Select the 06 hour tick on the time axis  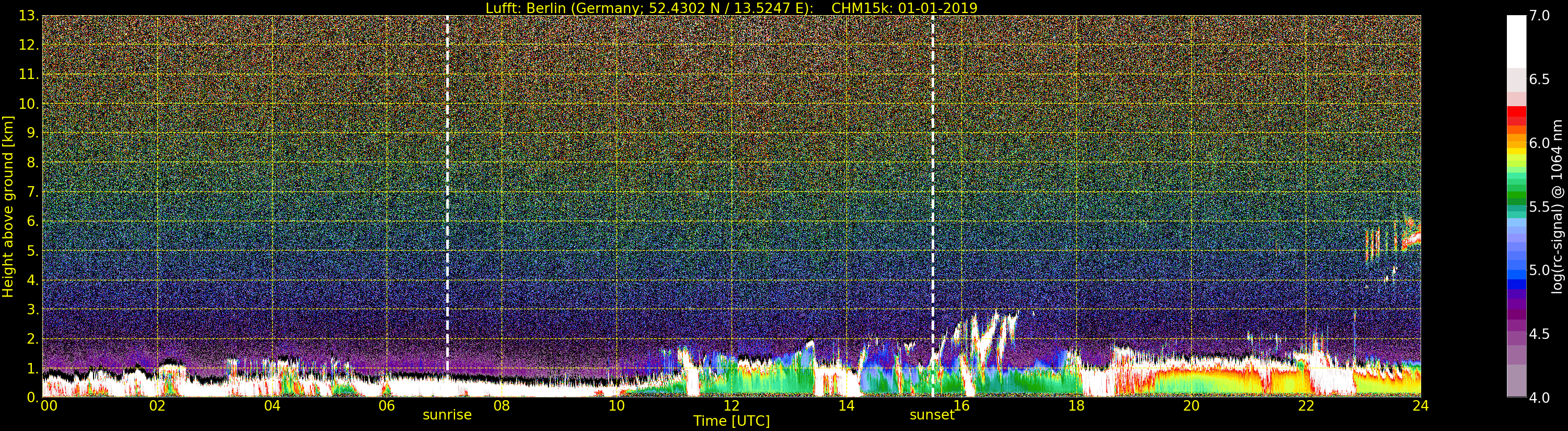coord(387,406)
